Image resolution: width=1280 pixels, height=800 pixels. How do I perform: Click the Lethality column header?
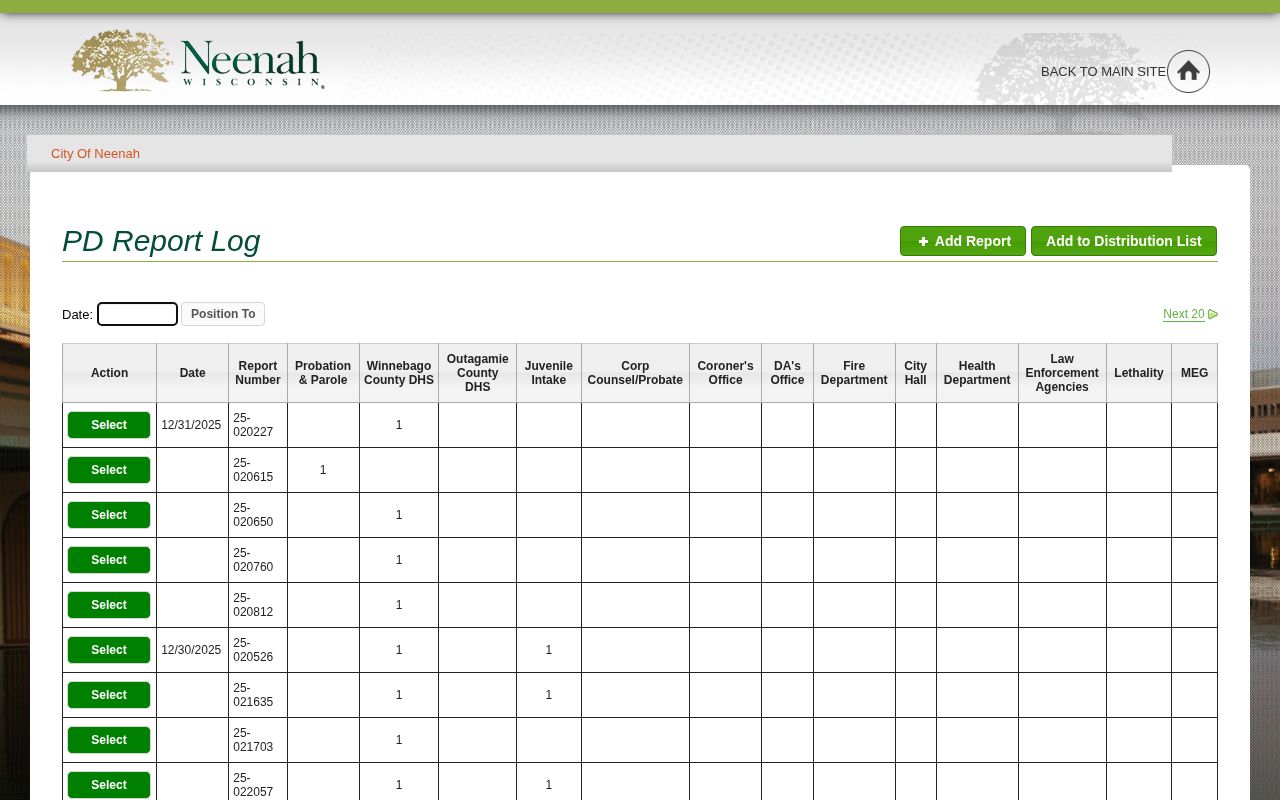pos(1139,373)
